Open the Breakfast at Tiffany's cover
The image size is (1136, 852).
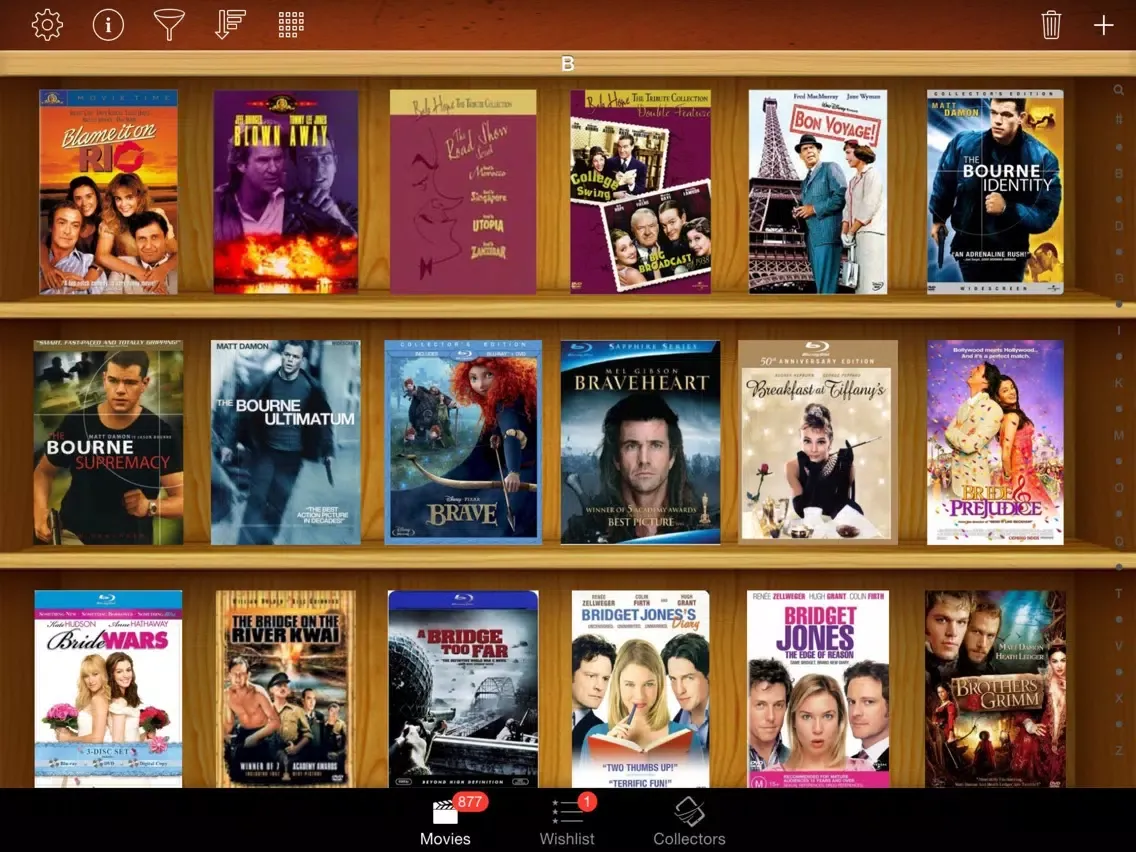(x=818, y=443)
